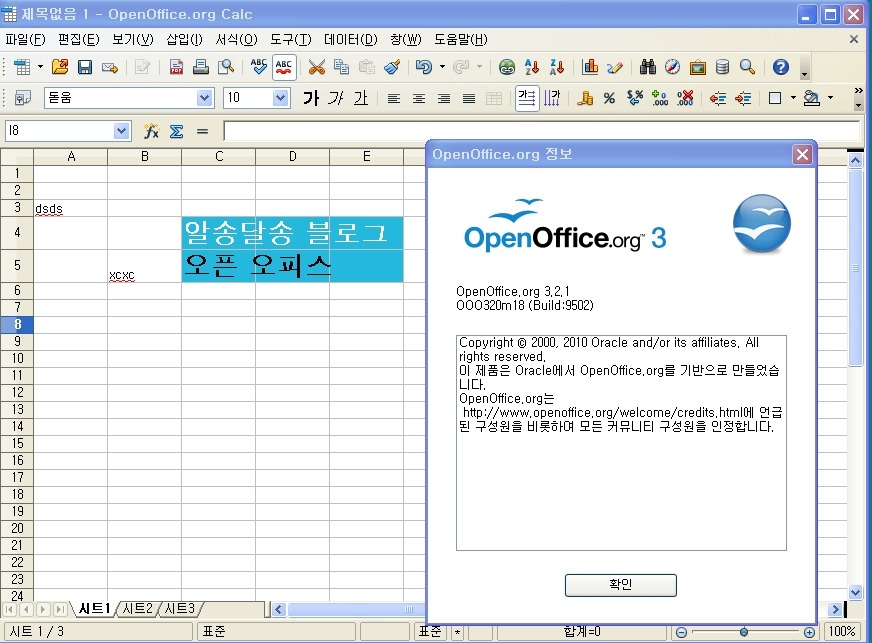
Task: Close the OpenOffice.org 정보 dialog
Action: pyautogui.click(x=802, y=155)
